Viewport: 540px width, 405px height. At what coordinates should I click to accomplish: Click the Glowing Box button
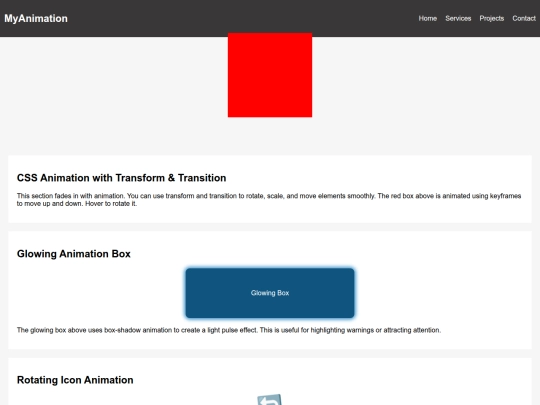(270, 293)
